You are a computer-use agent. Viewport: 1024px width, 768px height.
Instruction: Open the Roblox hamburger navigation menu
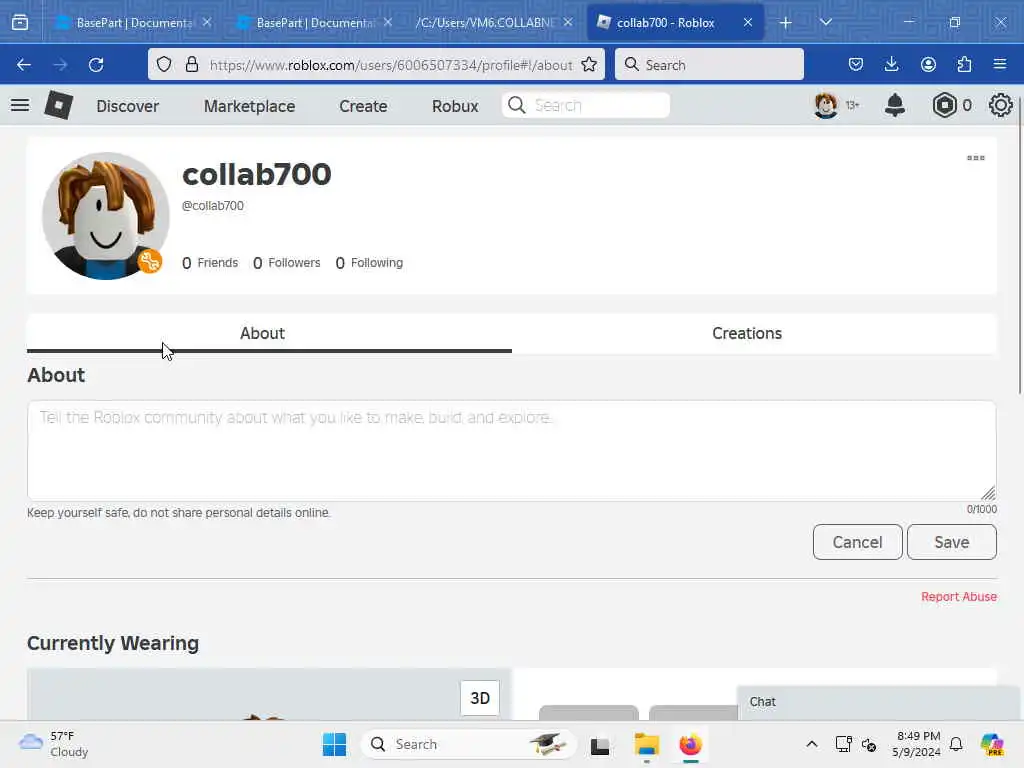point(20,105)
